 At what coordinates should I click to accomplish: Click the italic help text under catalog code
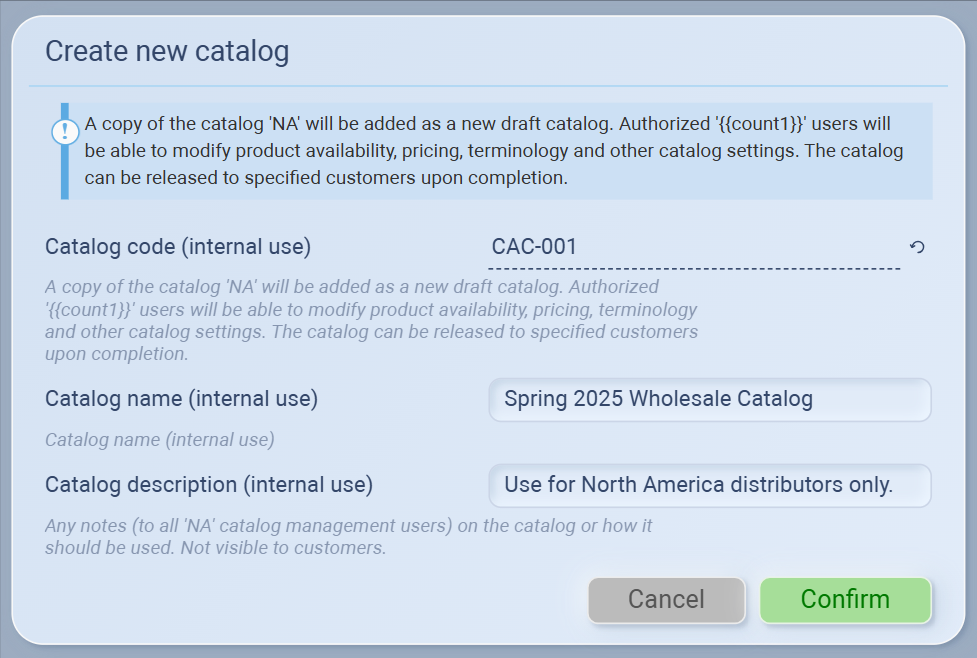click(x=370, y=318)
